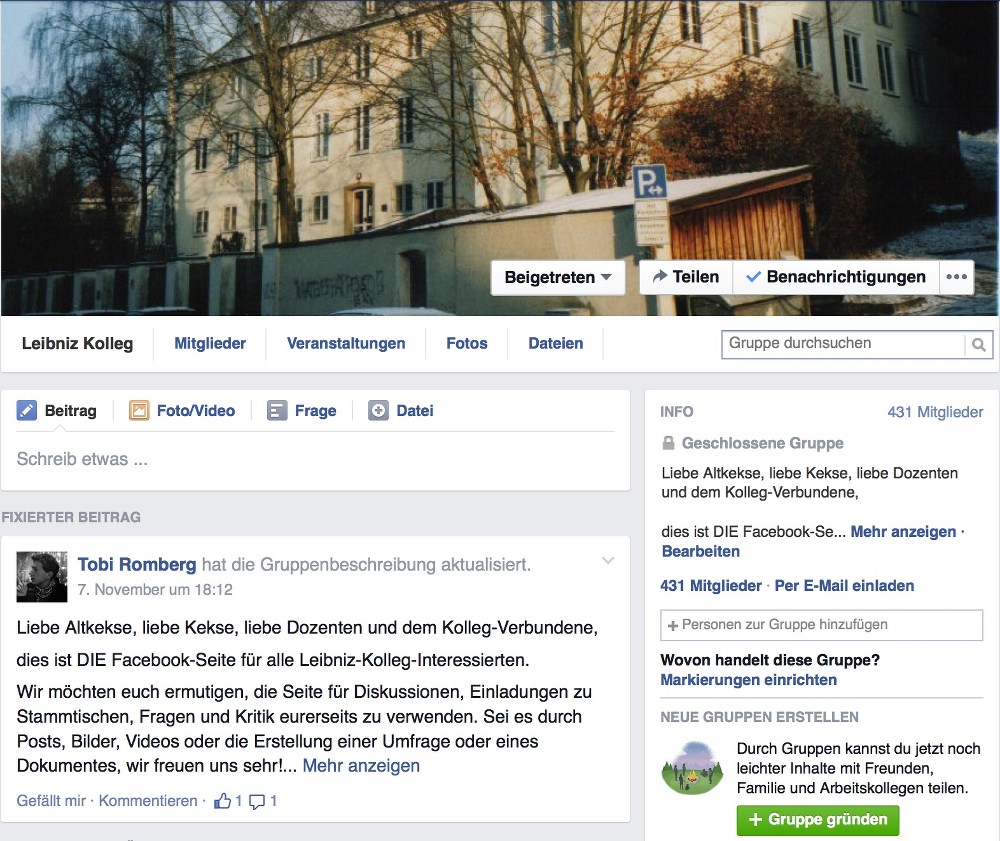This screenshot has height=841, width=1000.
Task: Click the search magnifier icon
Action: (979, 345)
